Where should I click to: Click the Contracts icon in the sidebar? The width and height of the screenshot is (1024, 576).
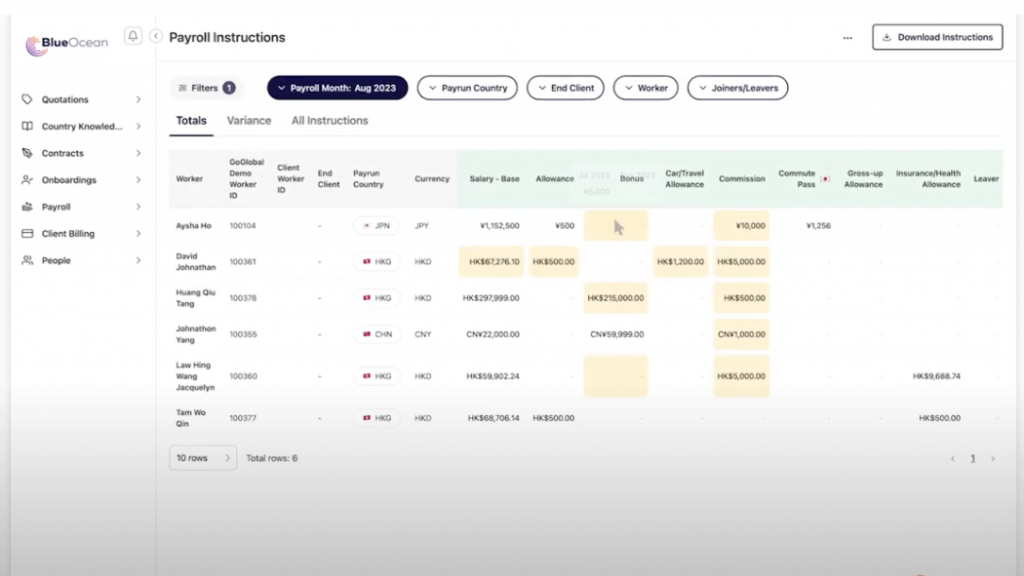point(27,153)
